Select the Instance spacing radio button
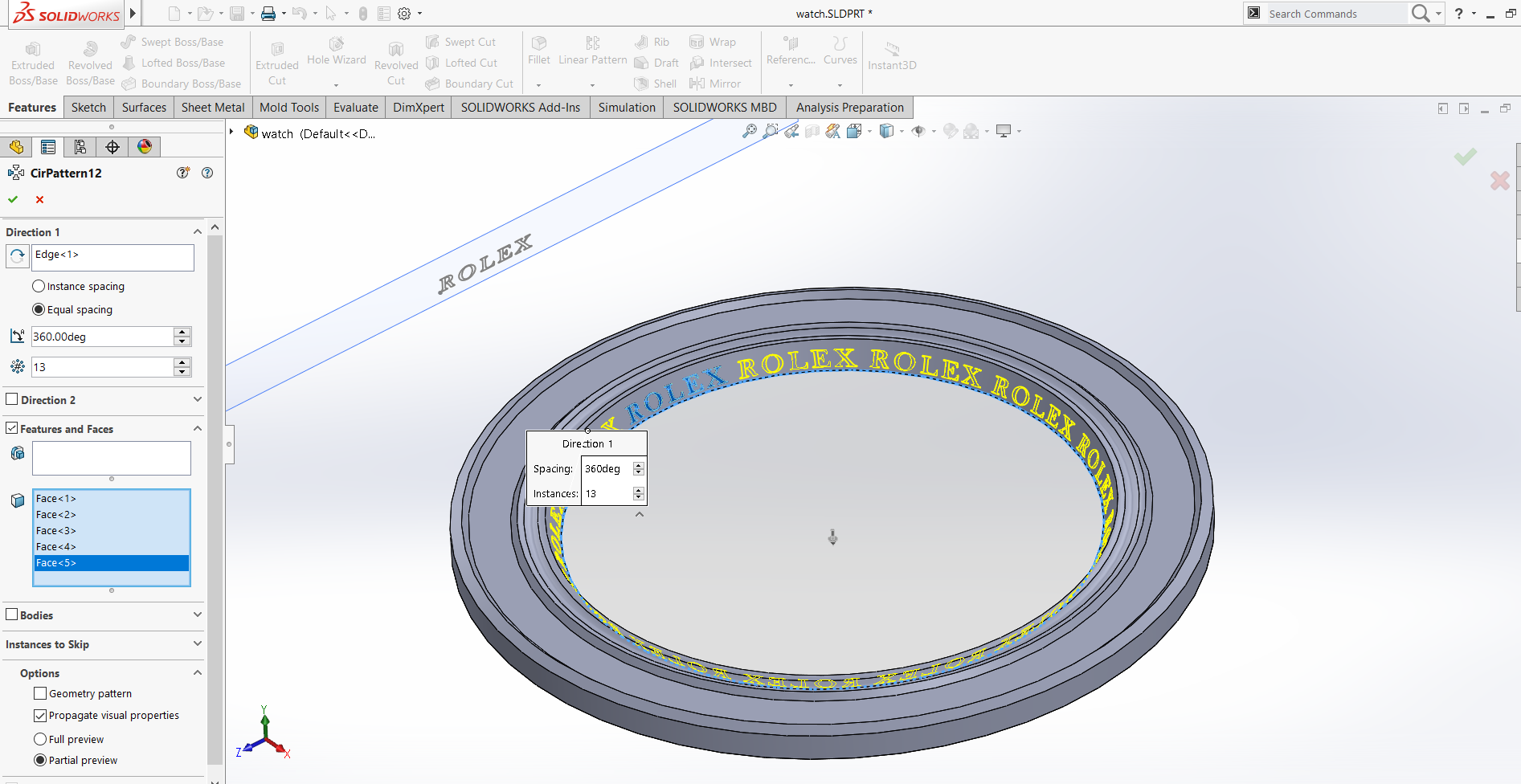Viewport: 1521px width, 784px height. 39,286
